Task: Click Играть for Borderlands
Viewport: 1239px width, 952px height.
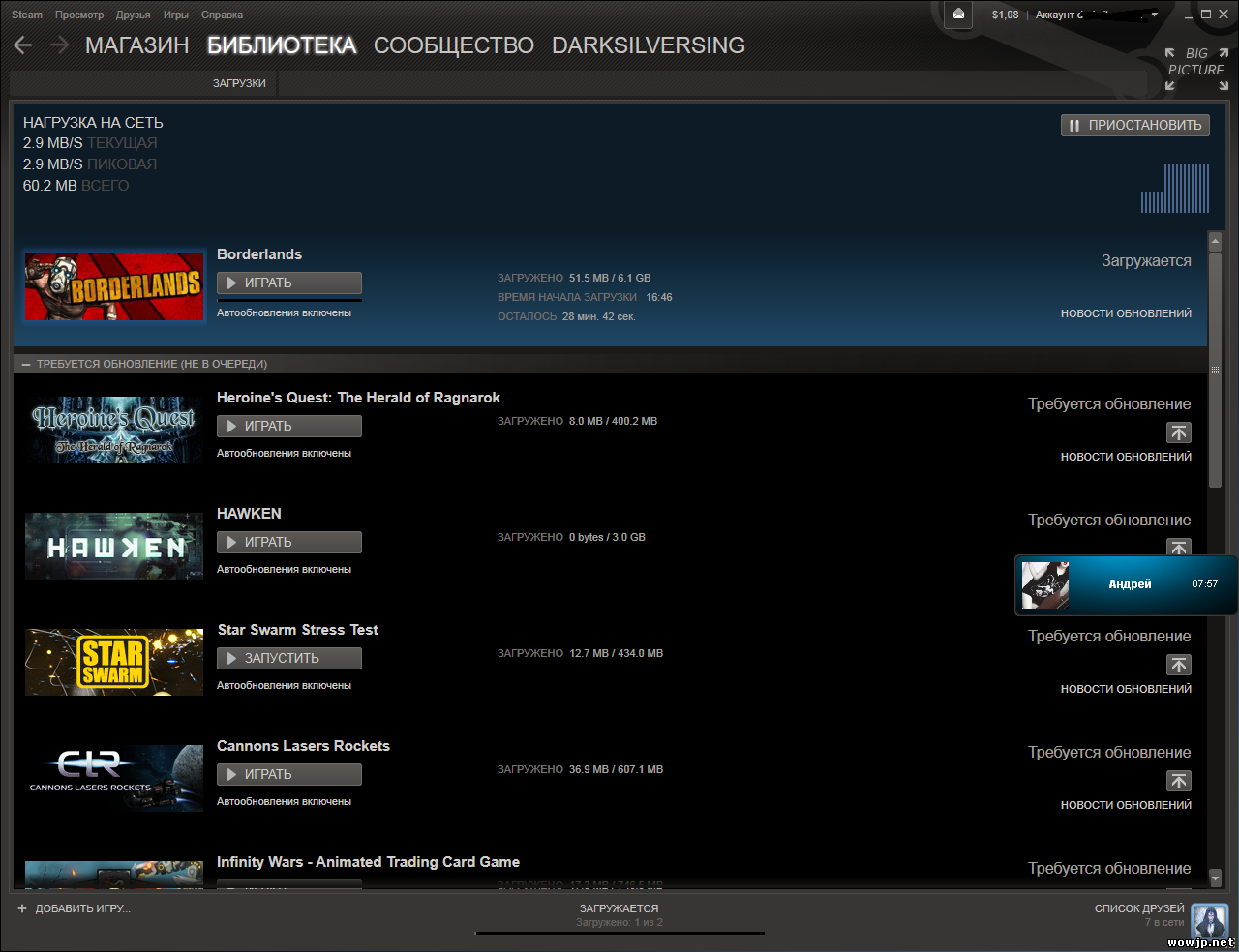Action: point(289,283)
